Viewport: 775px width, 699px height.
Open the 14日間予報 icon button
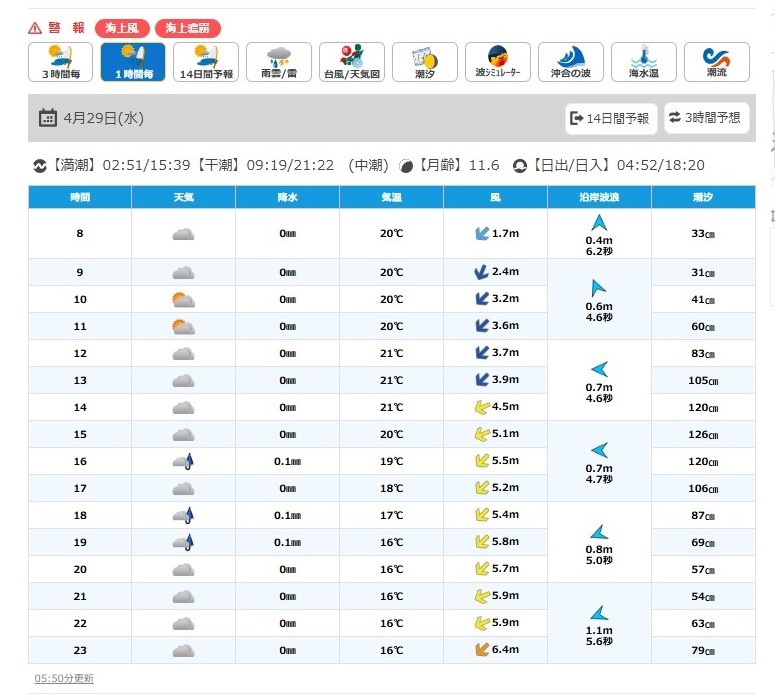coord(206,62)
